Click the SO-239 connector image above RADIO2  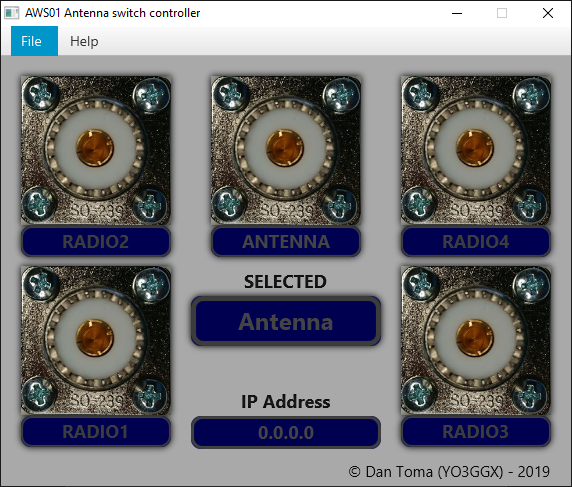point(96,150)
